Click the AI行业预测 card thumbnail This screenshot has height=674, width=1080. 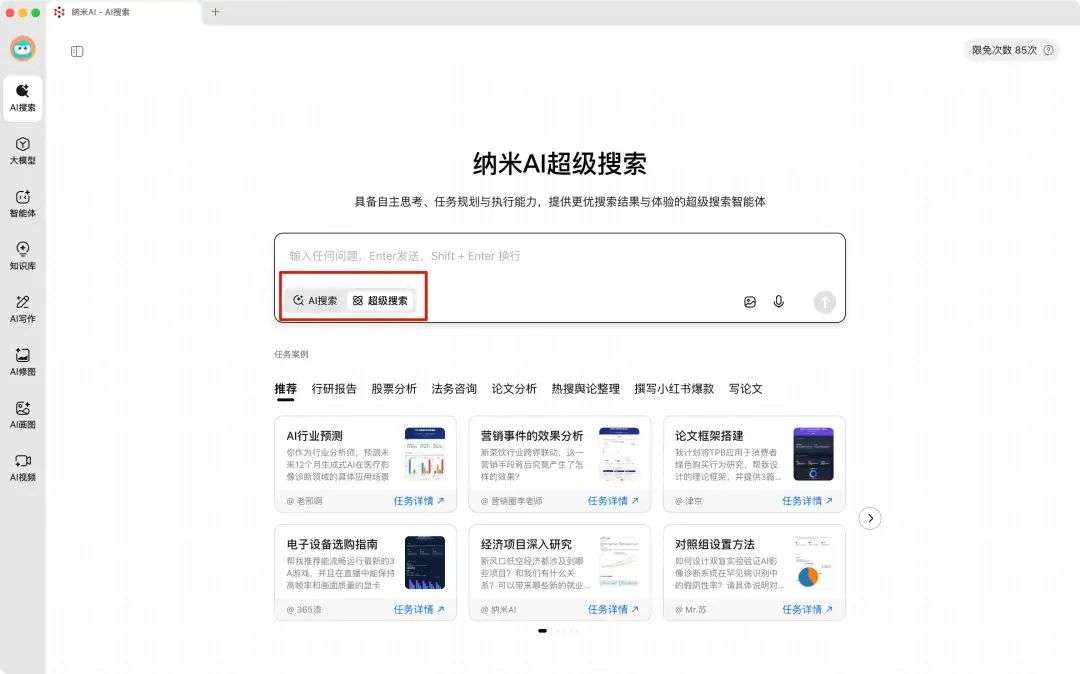(425, 454)
